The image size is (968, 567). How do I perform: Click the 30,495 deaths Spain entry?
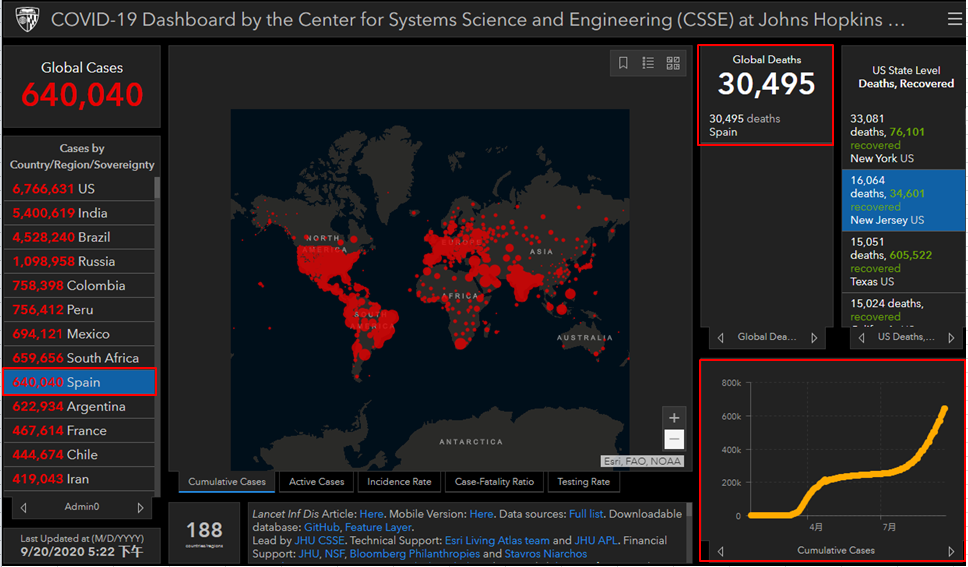pos(766,125)
